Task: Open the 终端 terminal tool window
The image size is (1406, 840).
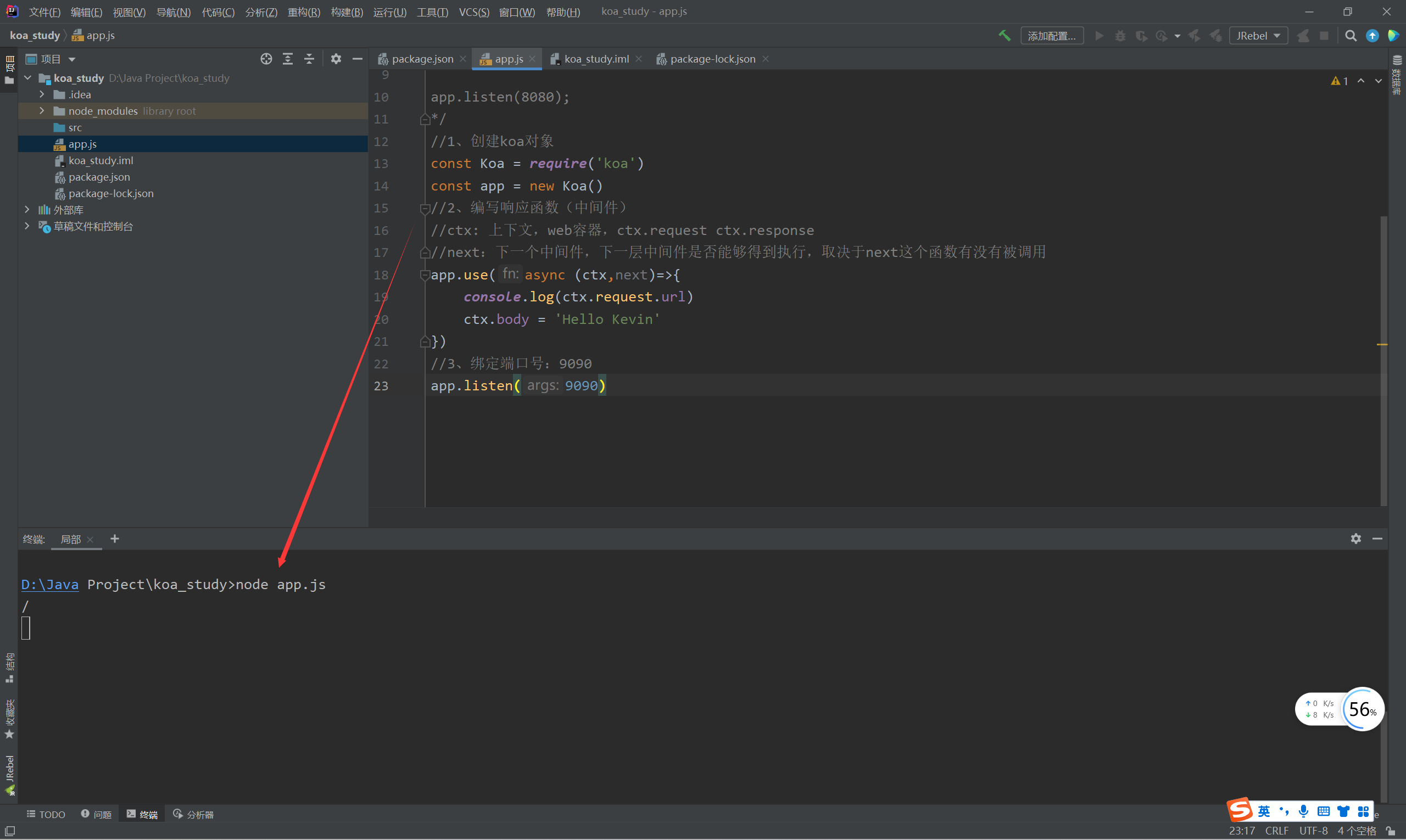Action: coord(142,814)
